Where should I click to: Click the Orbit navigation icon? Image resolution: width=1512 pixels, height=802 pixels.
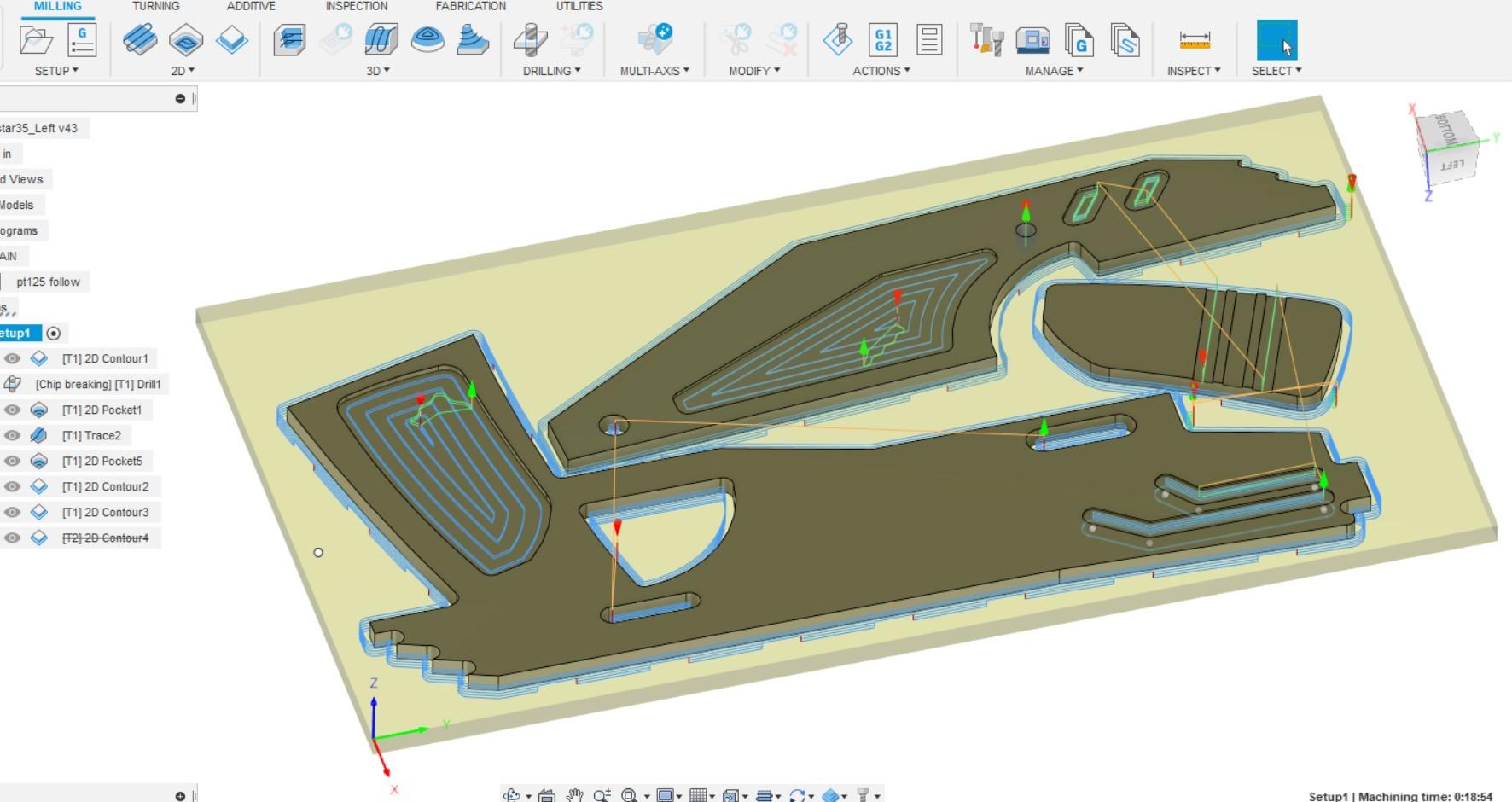(512, 795)
